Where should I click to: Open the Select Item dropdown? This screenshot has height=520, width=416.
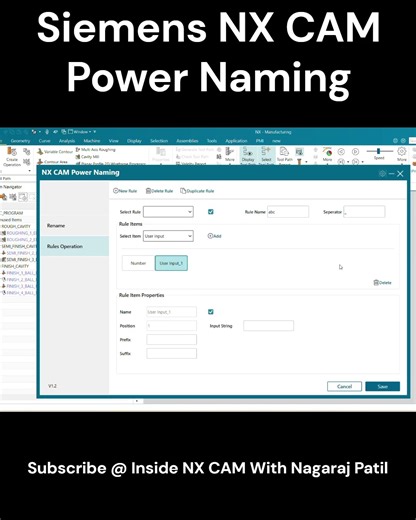[x=168, y=236]
